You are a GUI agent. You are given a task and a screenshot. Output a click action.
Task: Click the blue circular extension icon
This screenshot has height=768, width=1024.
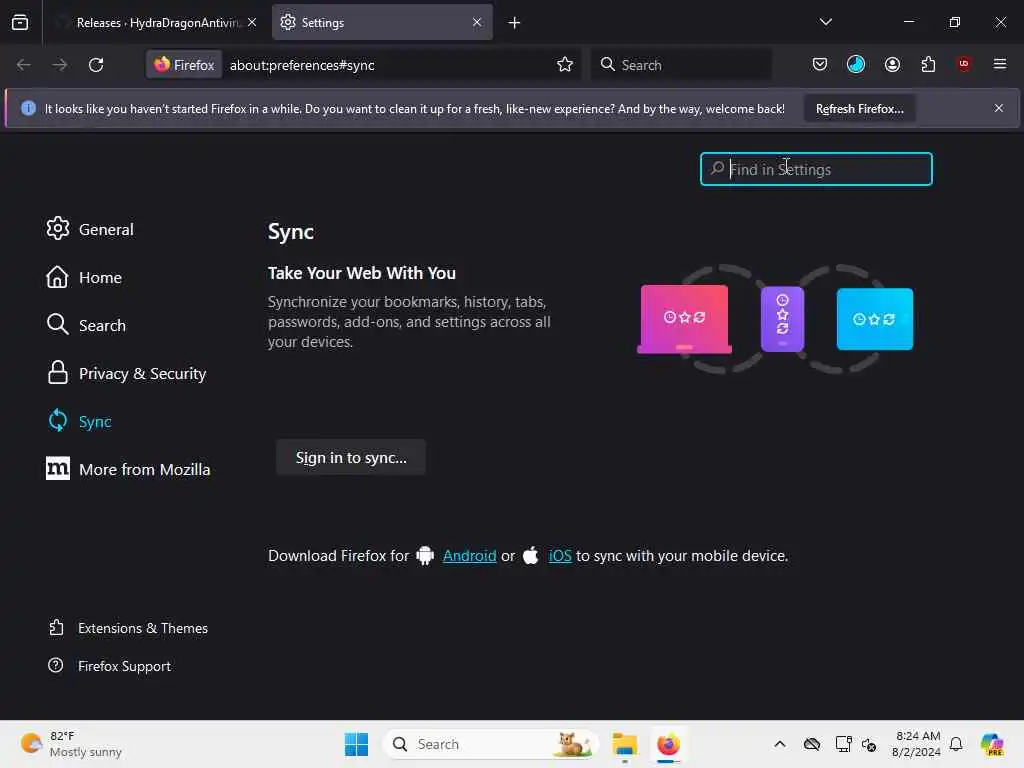coord(856,64)
